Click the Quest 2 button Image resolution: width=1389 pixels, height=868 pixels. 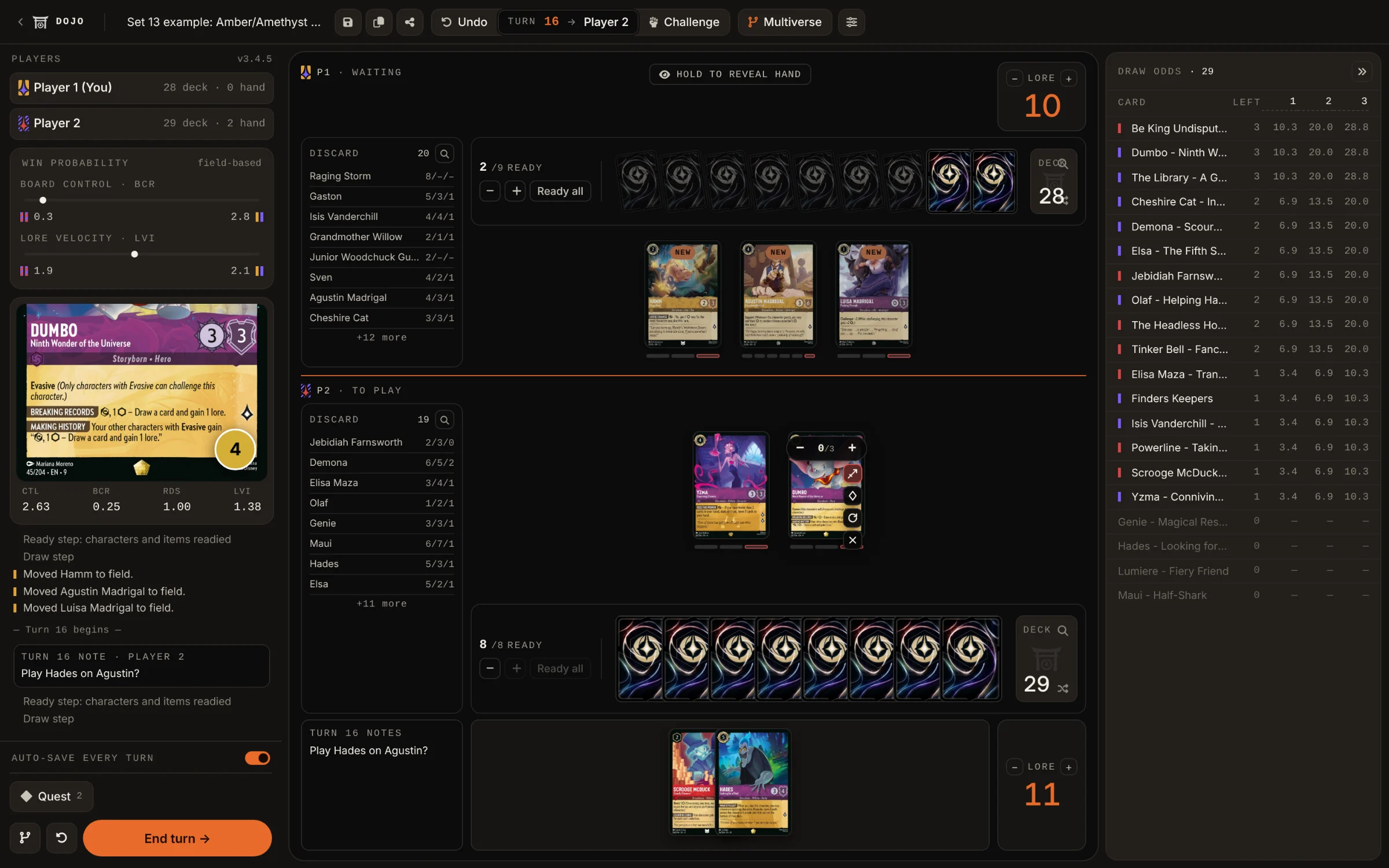(x=52, y=796)
